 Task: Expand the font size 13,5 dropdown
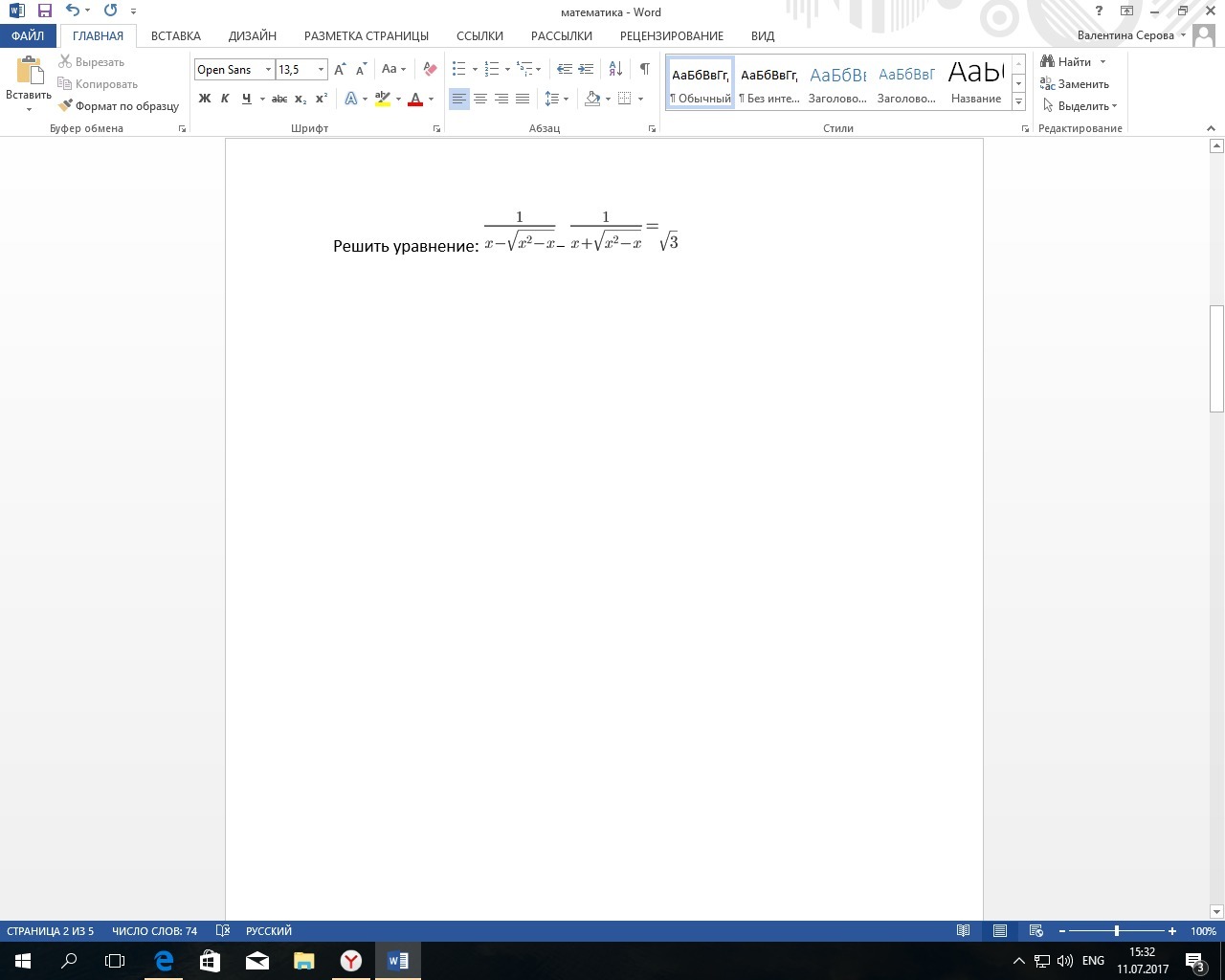(x=321, y=70)
